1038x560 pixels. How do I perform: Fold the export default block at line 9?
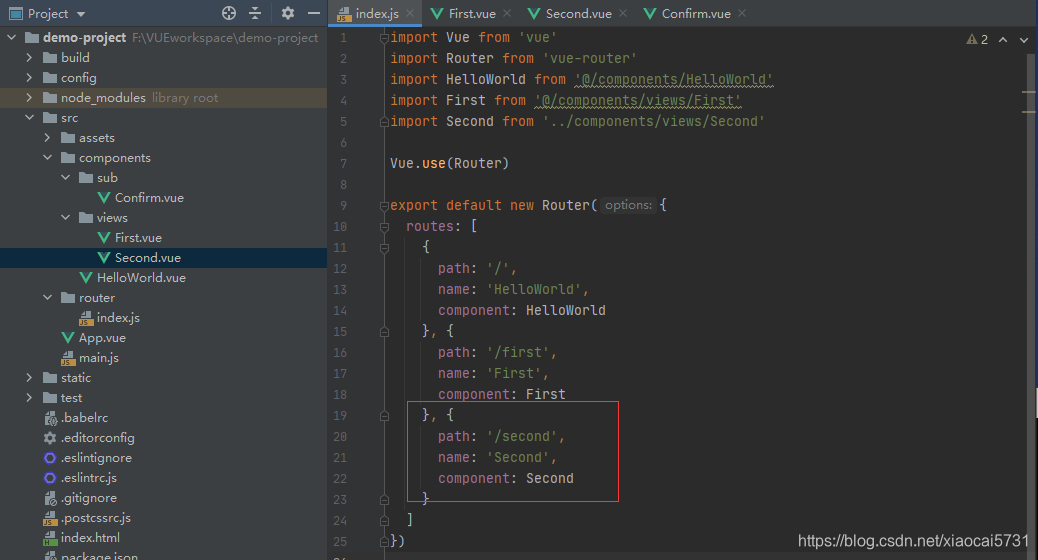point(384,206)
